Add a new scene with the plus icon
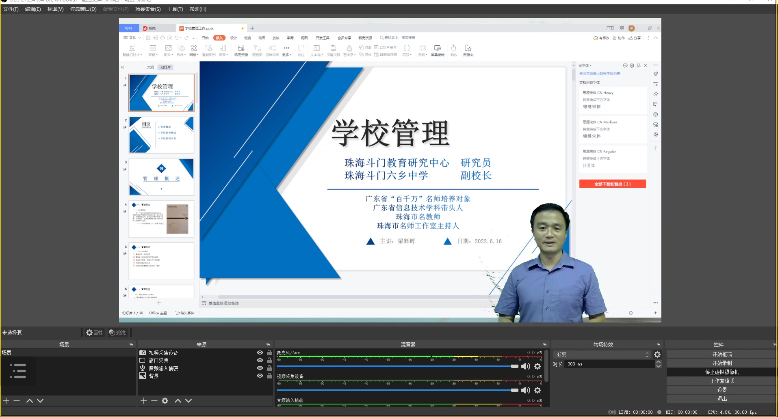Screen dimensions: 778x417 pos(5,400)
